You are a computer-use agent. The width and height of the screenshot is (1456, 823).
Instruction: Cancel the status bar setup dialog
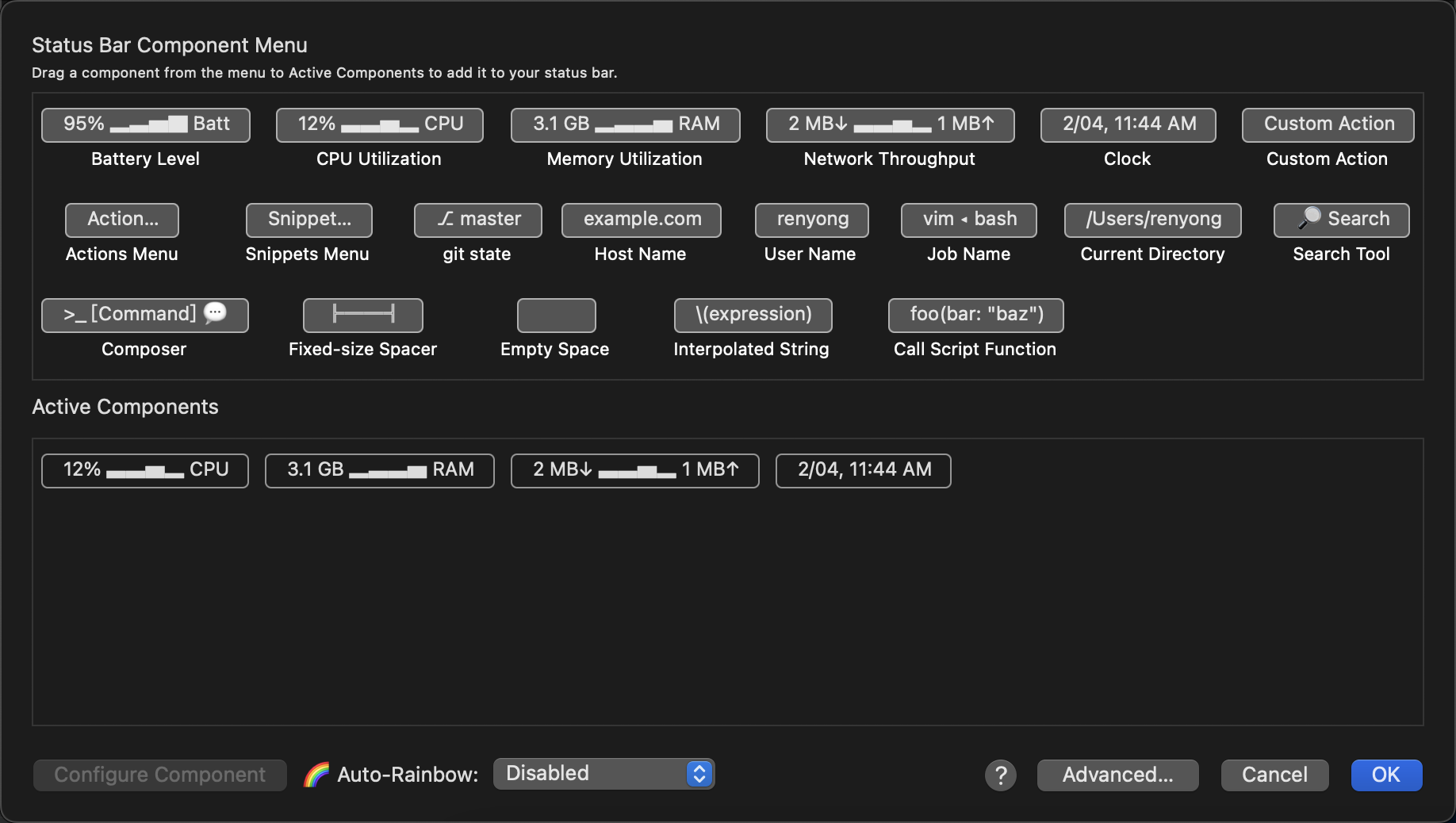point(1275,775)
